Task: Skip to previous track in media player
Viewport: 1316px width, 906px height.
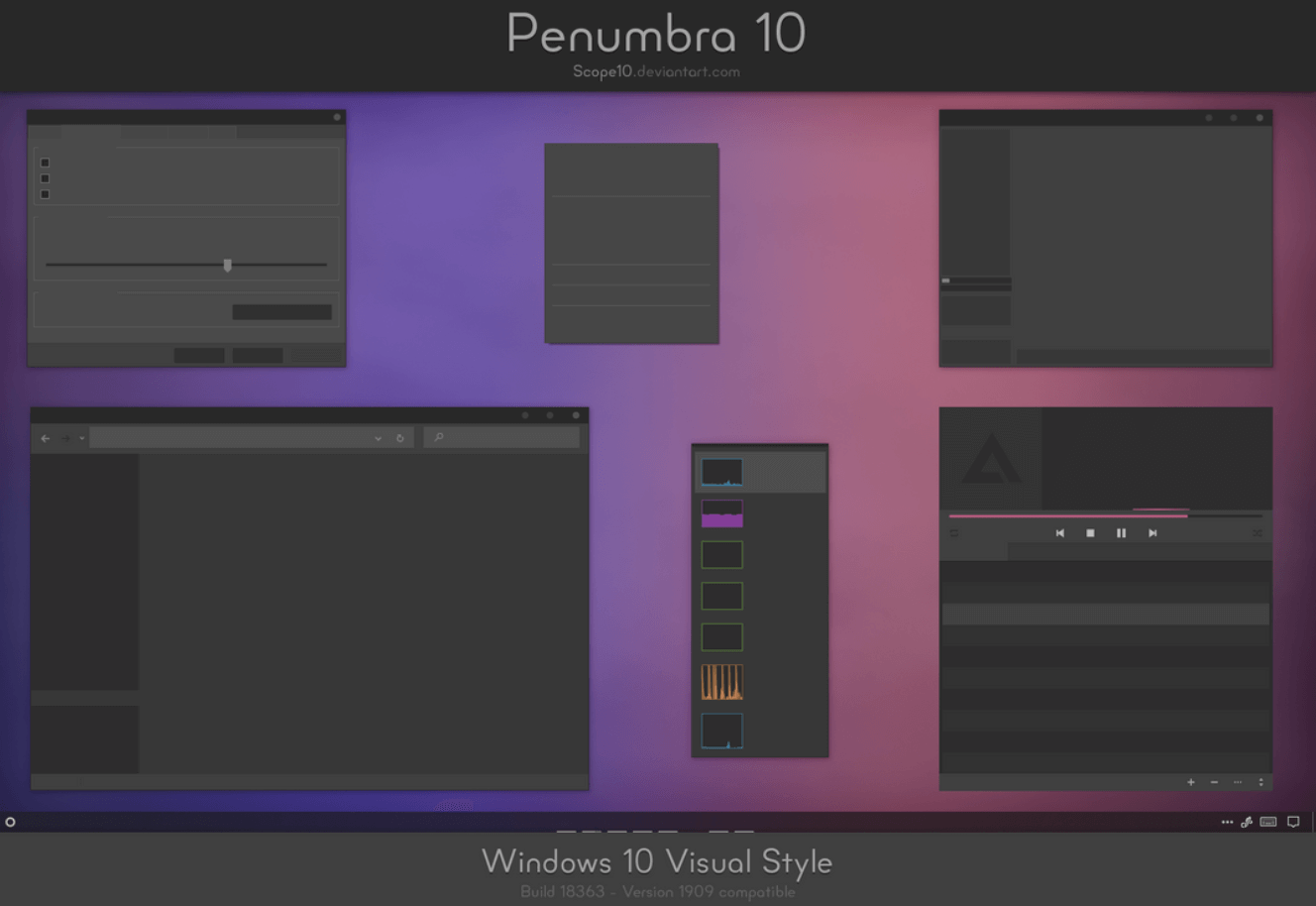Action: (x=1059, y=533)
